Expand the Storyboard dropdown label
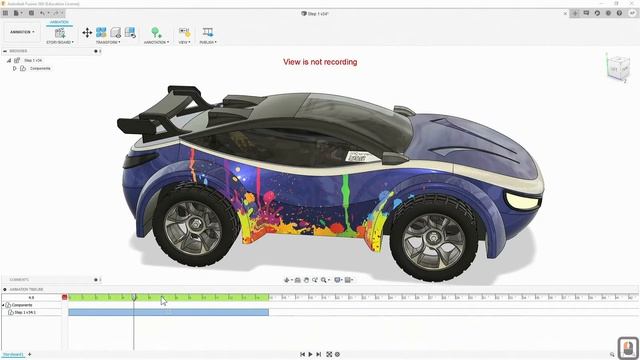Viewport: 640px width, 360px height. 60,42
